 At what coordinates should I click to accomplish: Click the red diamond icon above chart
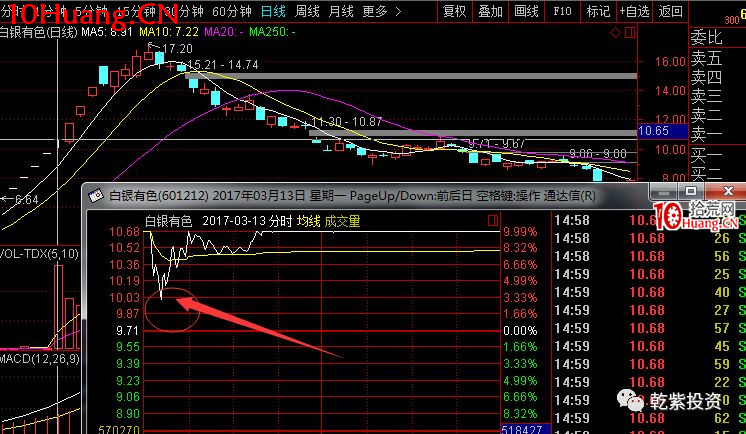point(615,32)
